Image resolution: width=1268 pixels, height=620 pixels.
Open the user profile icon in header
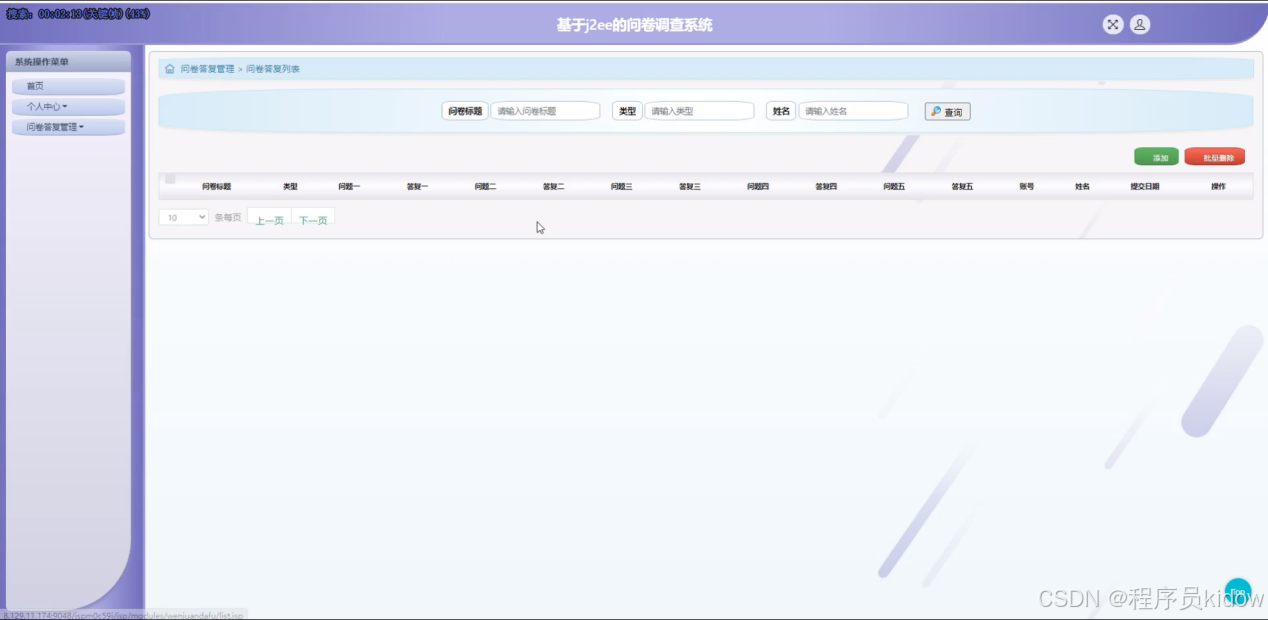click(x=1140, y=25)
